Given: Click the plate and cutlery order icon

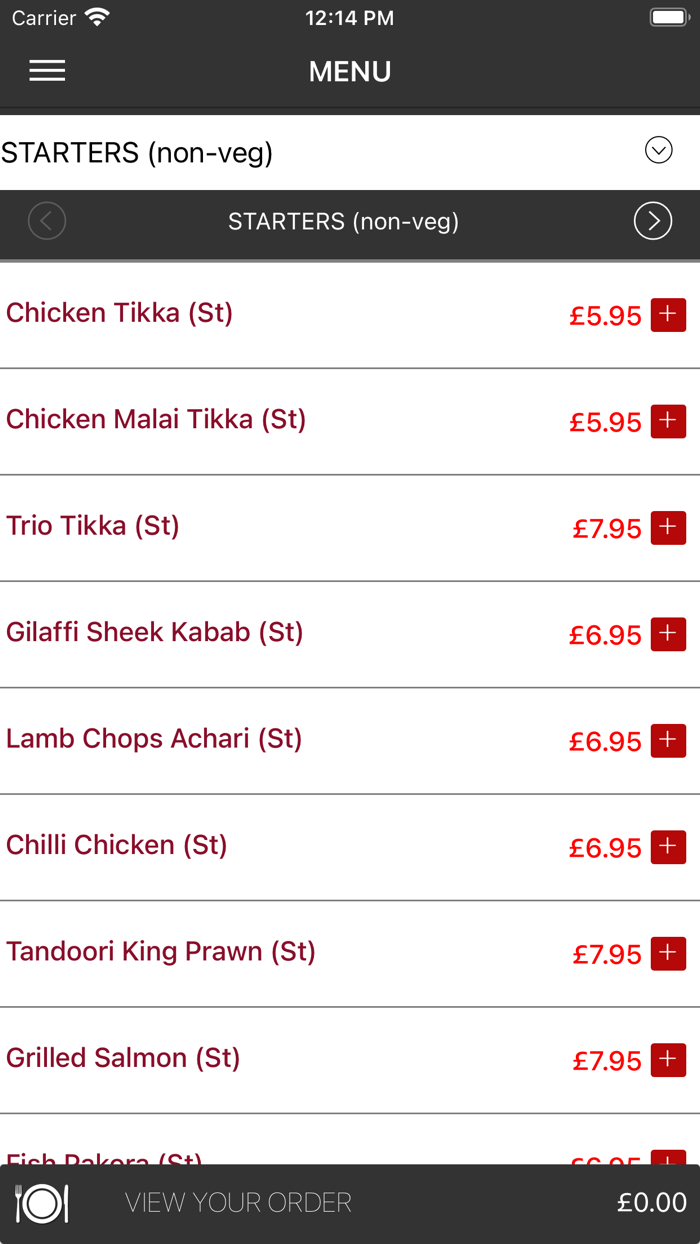Looking at the screenshot, I should coord(41,1203).
